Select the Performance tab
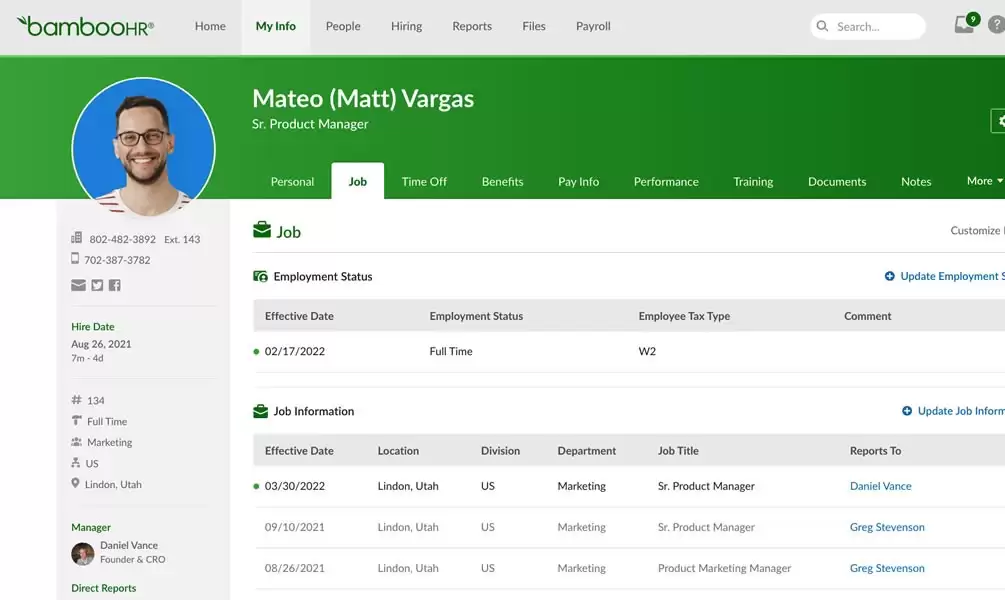The height and width of the screenshot is (600, 1005). tap(666, 182)
